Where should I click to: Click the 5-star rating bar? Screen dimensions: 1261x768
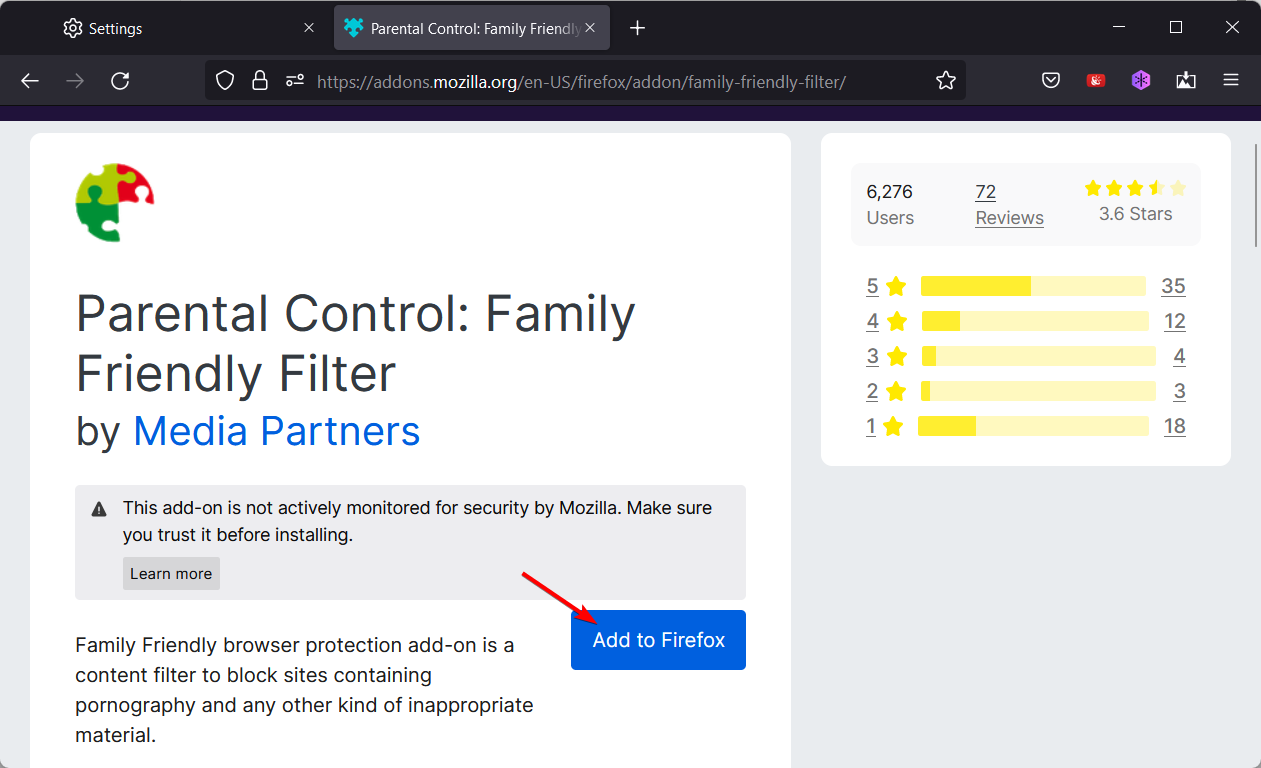(1033, 286)
